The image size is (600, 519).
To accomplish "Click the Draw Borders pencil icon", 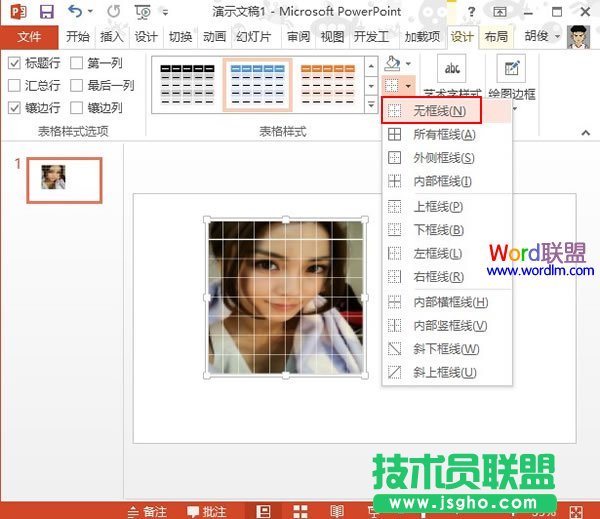I will coord(511,68).
